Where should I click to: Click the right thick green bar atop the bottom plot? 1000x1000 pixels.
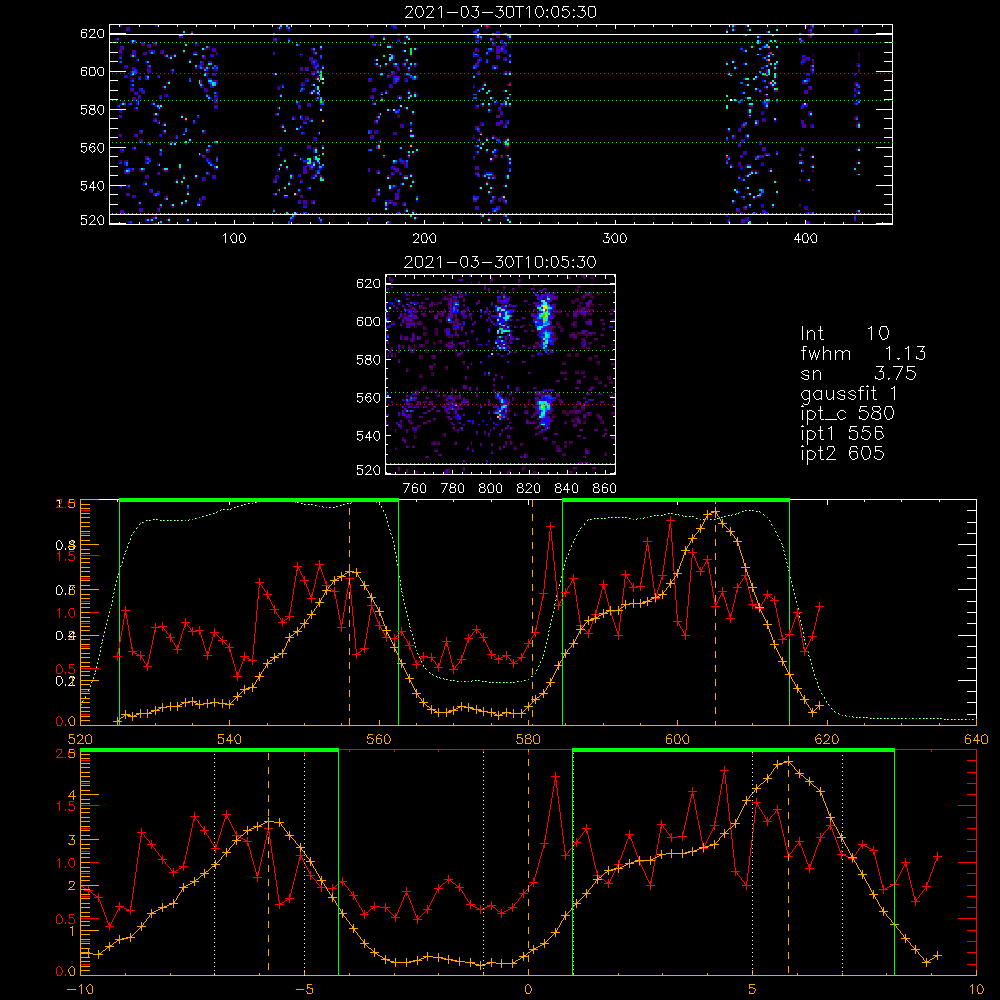click(x=733, y=751)
